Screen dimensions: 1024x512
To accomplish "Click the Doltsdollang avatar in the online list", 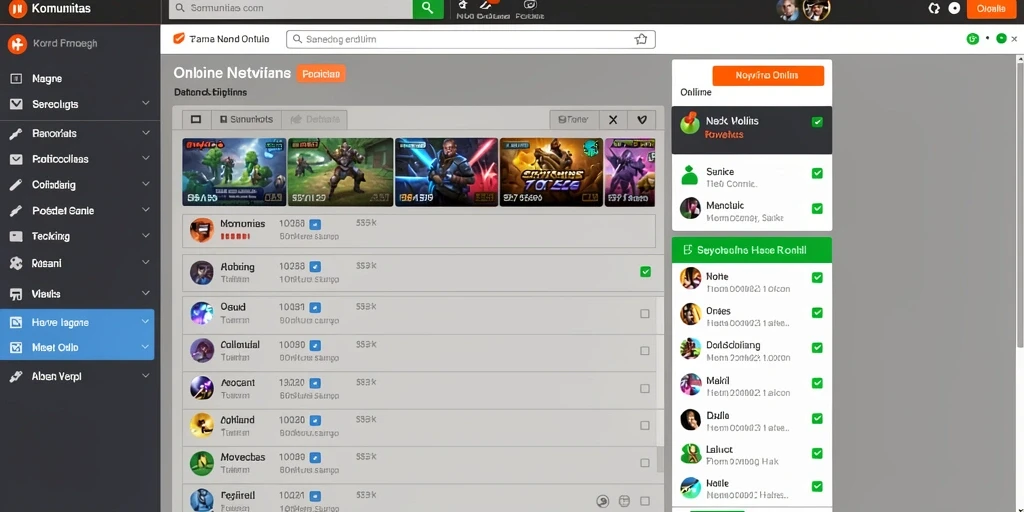I will coord(690,348).
